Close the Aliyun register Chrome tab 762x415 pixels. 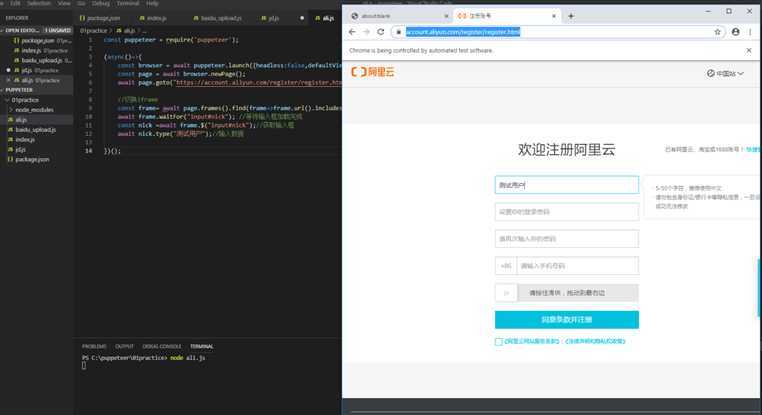click(x=554, y=16)
